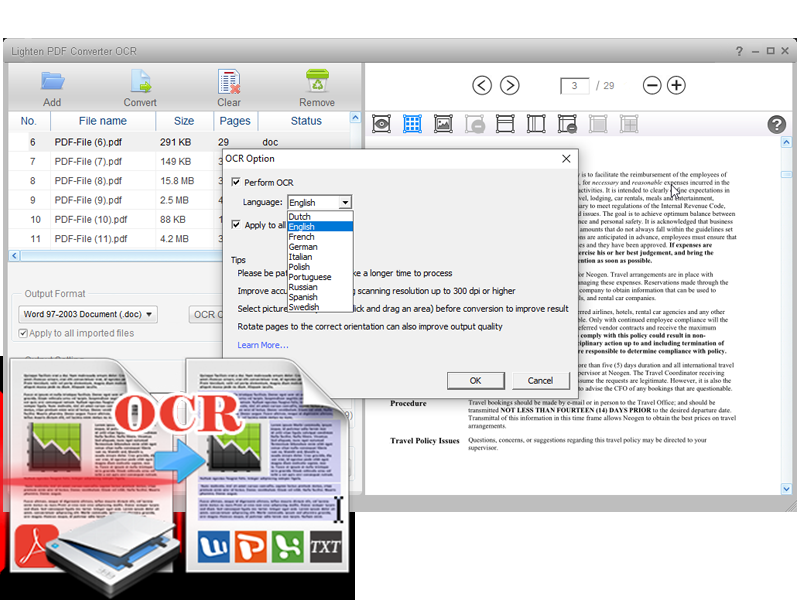Viewport: 800px width, 600px height.
Task: Choose Dutch from language list
Action: point(320,216)
